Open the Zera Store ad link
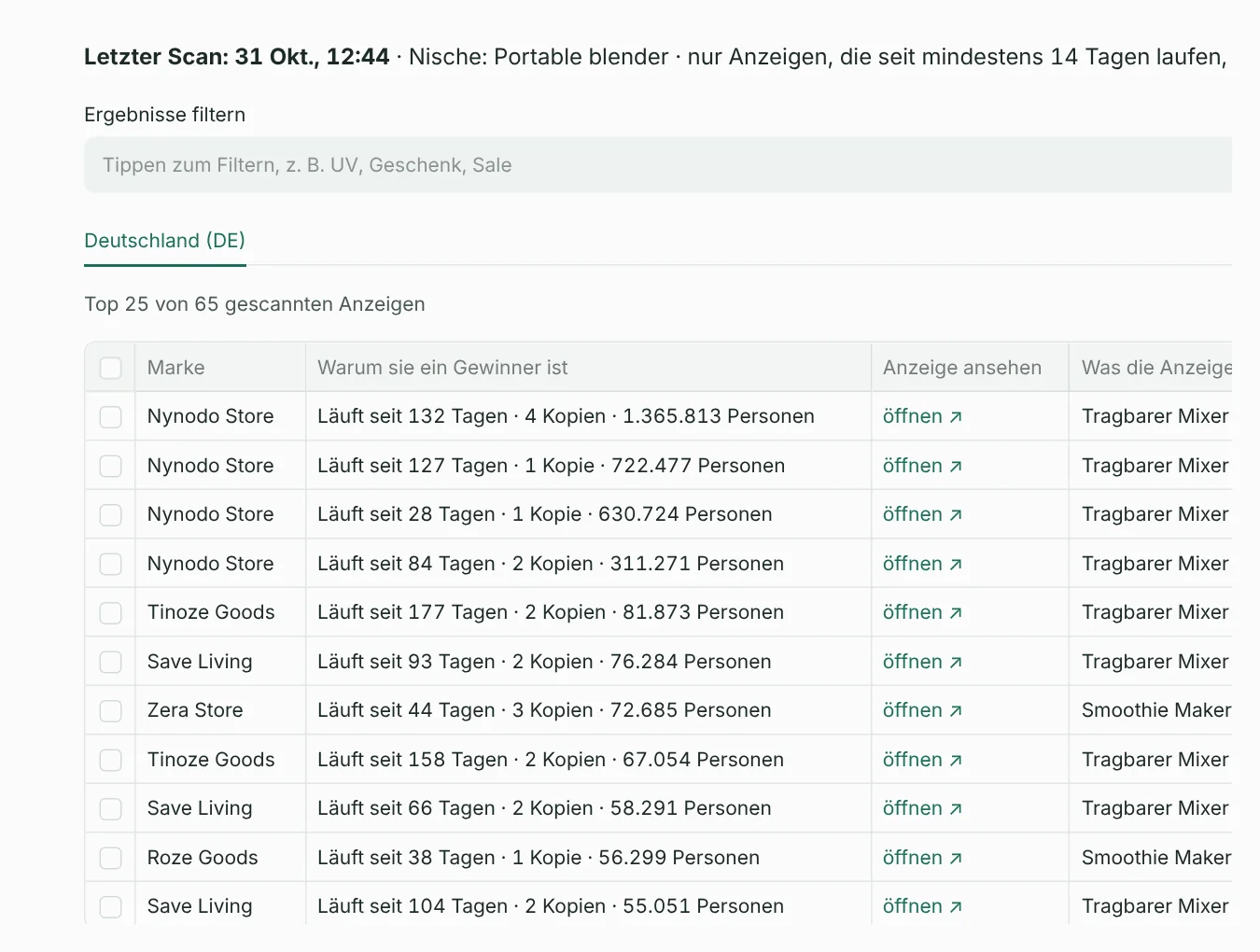 [922, 710]
